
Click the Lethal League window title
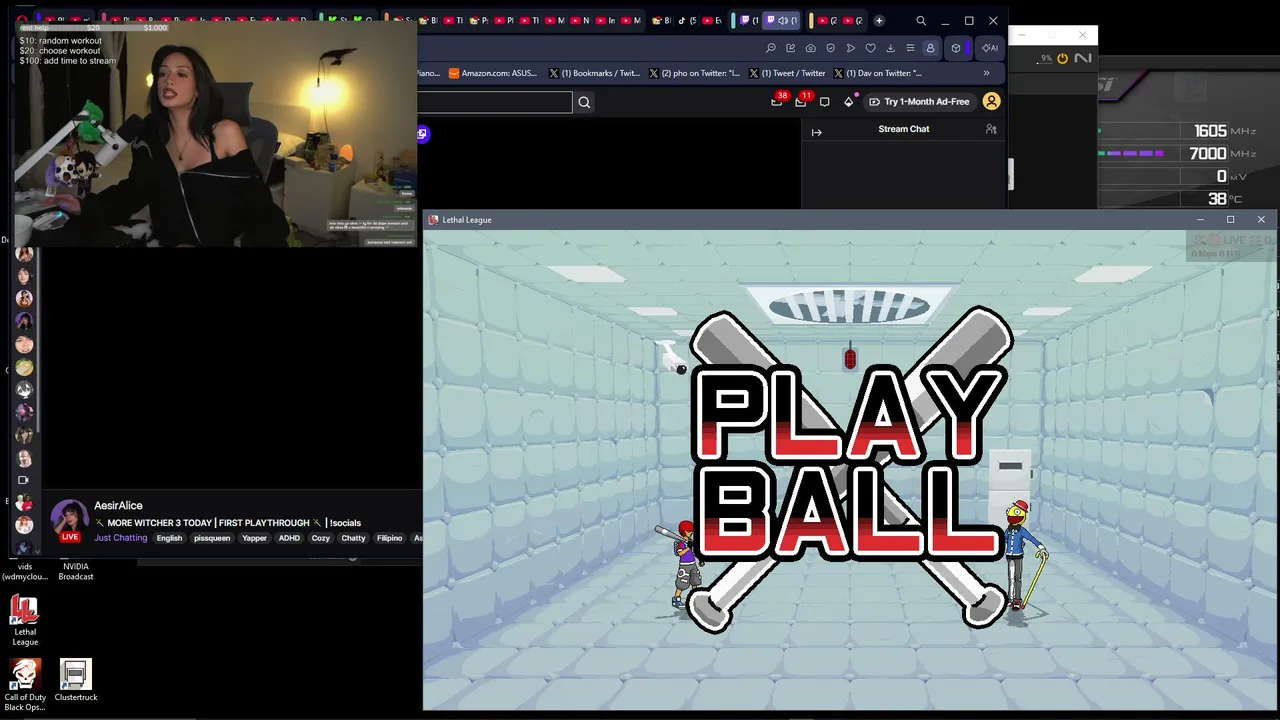click(467, 220)
